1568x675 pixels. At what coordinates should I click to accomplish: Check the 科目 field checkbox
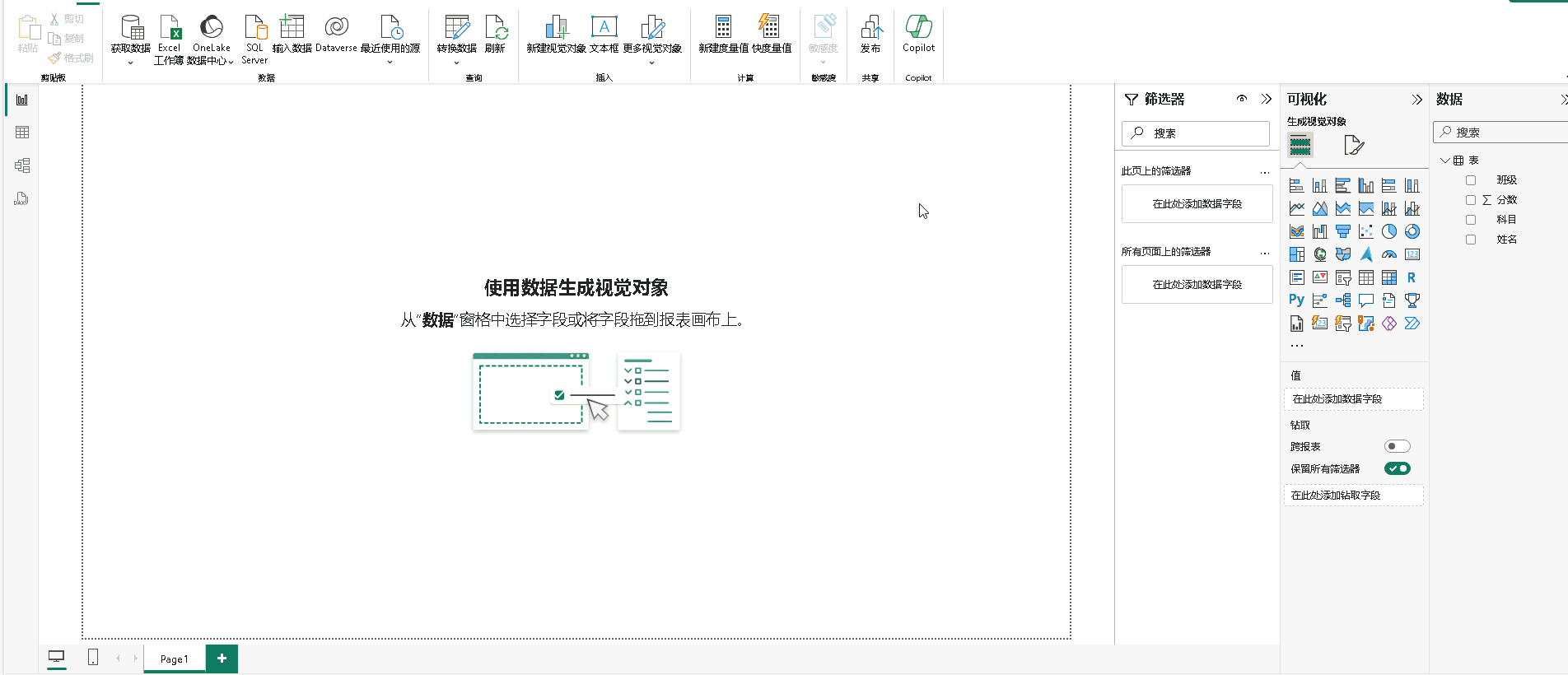(x=1471, y=220)
